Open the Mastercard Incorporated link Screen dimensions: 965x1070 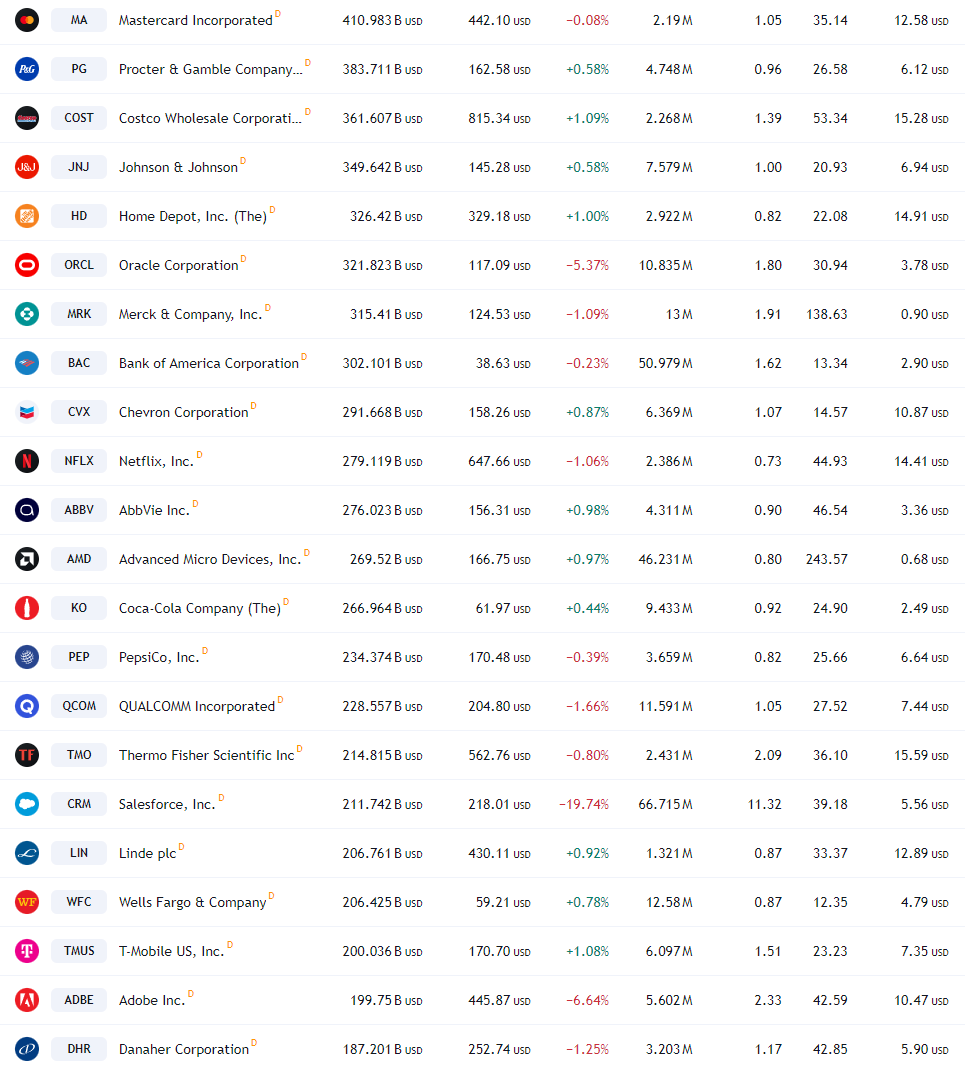coord(196,20)
